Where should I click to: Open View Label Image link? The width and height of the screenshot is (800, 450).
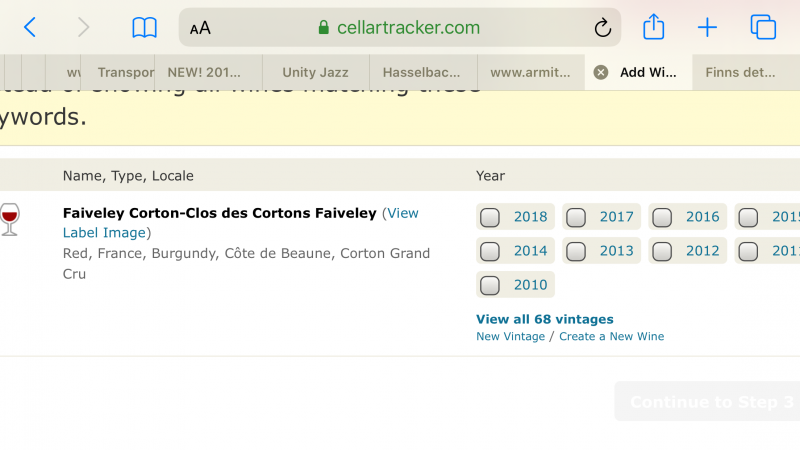[105, 233]
